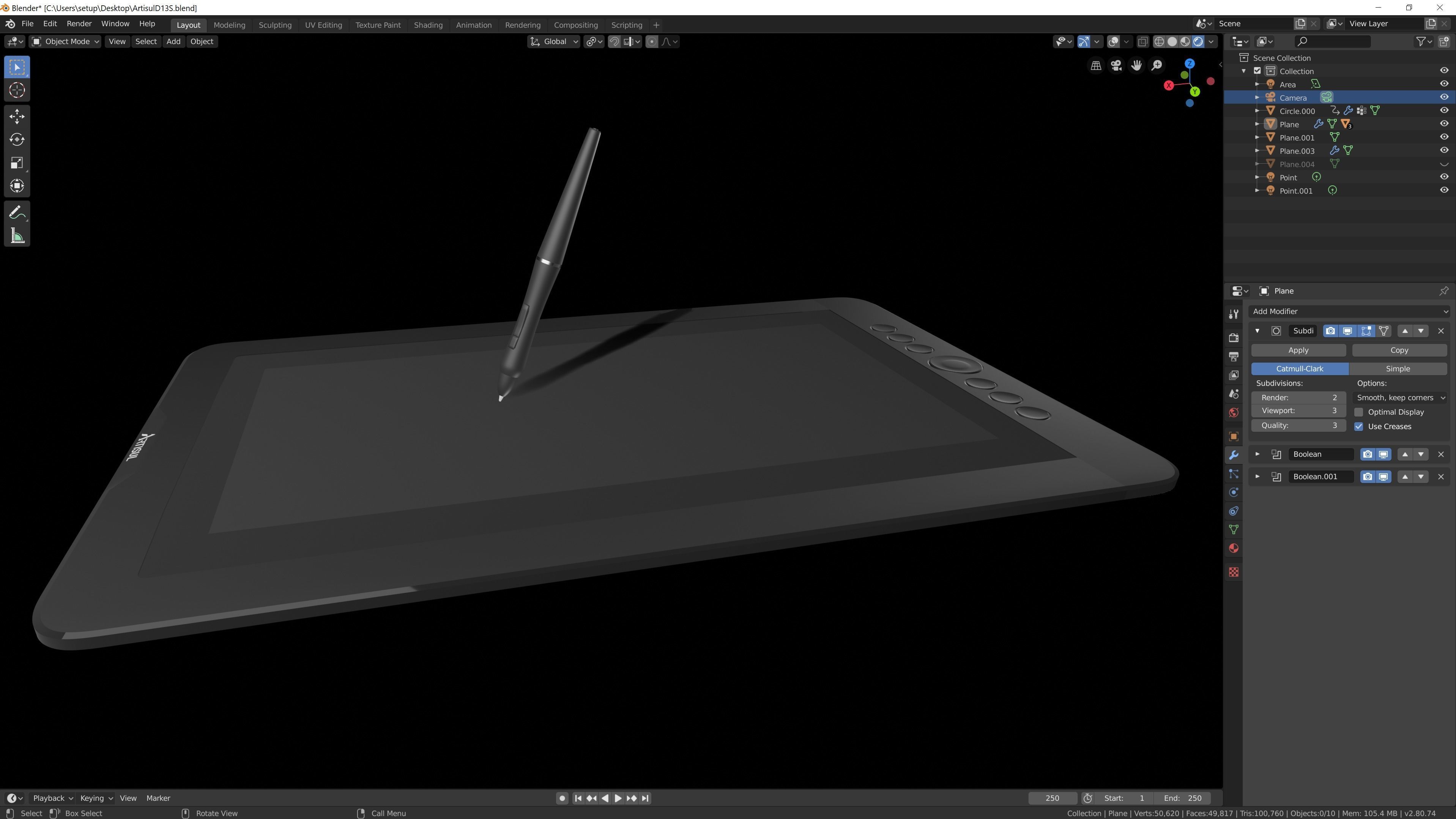Select Catmull-Clark subdivision type
This screenshot has width=1456, height=819.
click(1300, 369)
